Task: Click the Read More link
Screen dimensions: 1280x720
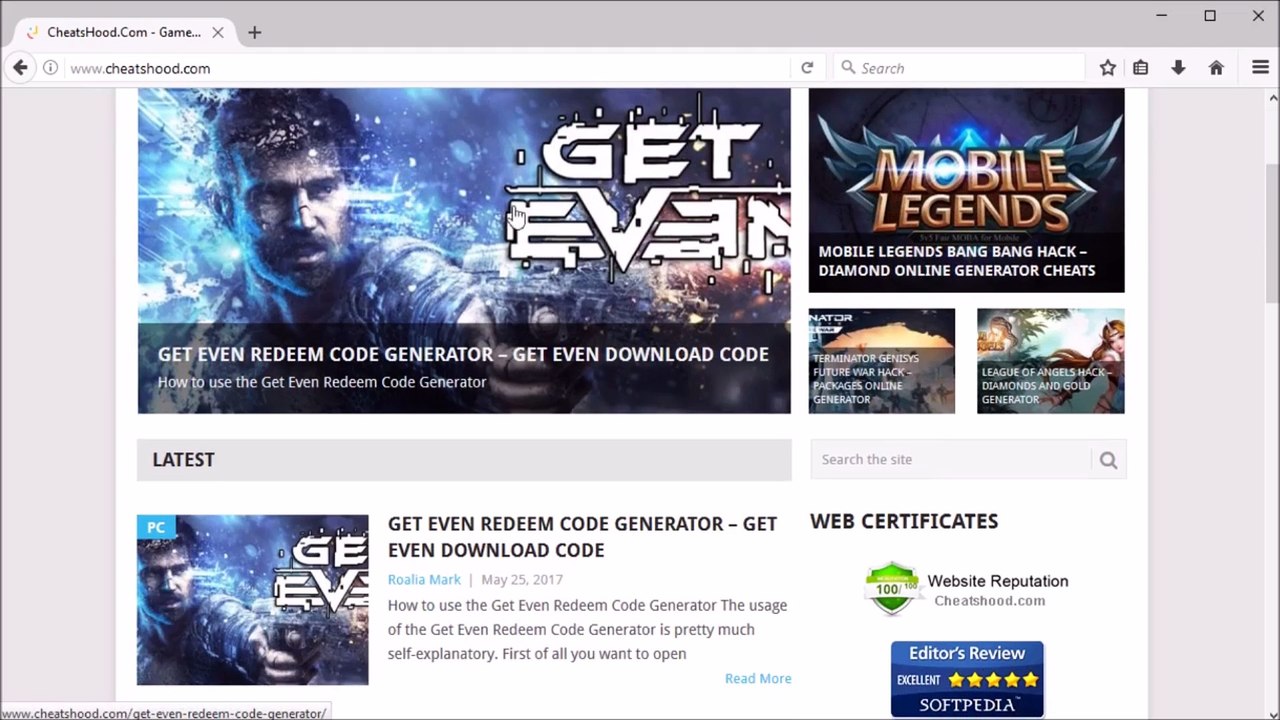Action: [758, 678]
